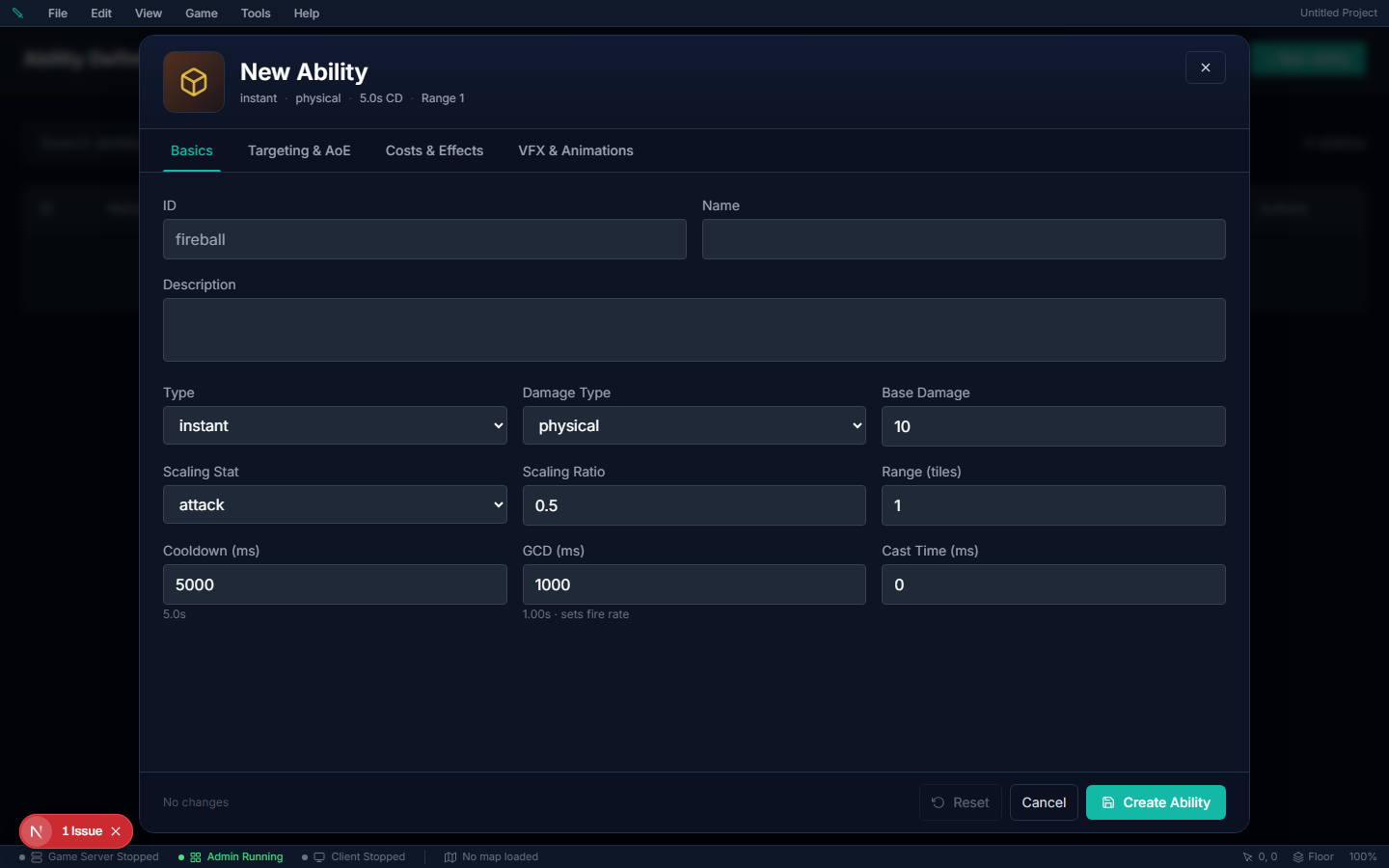Image resolution: width=1389 pixels, height=868 pixels.
Task: Click the Cancel button
Action: tap(1044, 802)
